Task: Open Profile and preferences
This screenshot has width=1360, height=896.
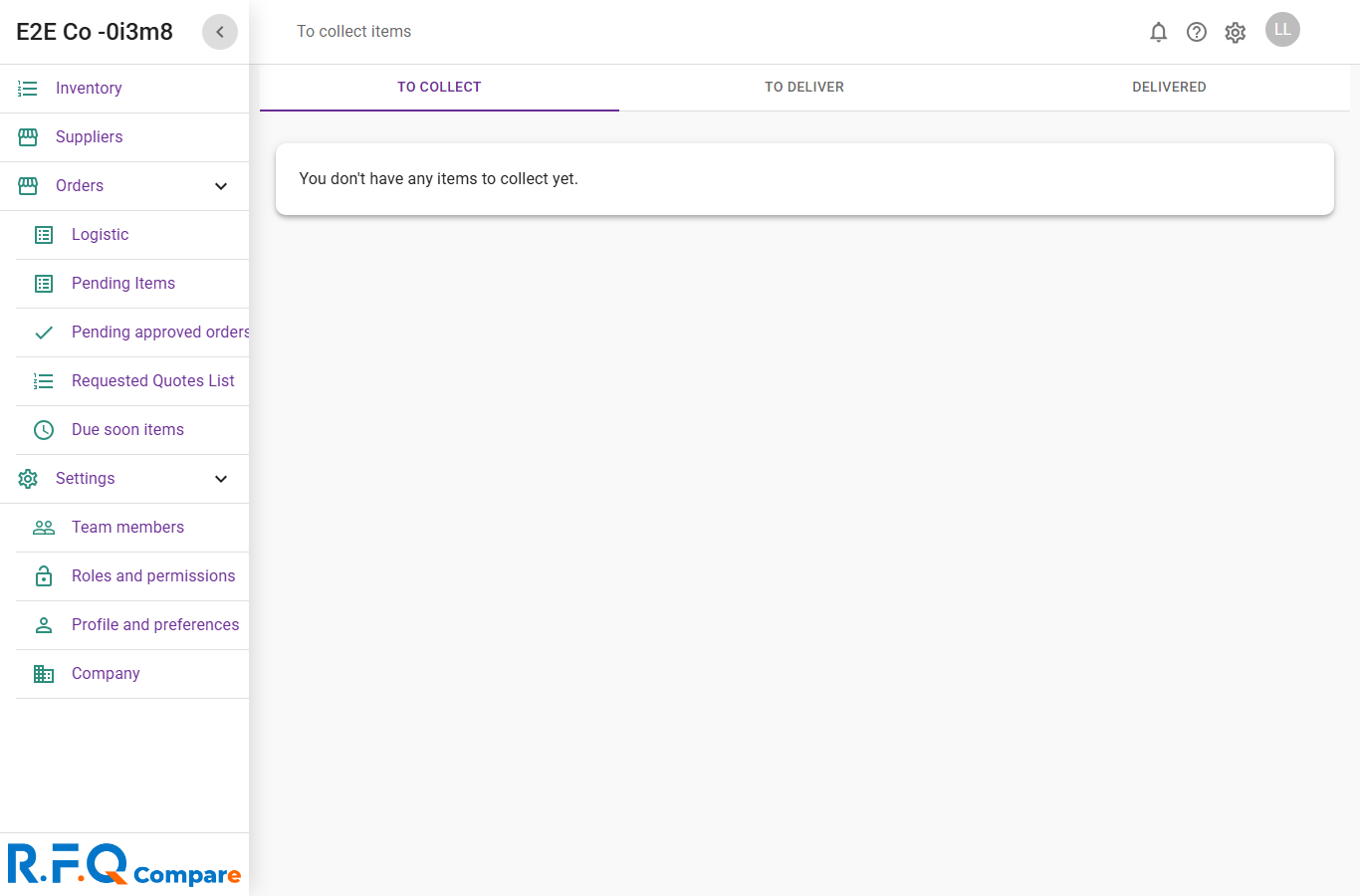Action: click(155, 625)
